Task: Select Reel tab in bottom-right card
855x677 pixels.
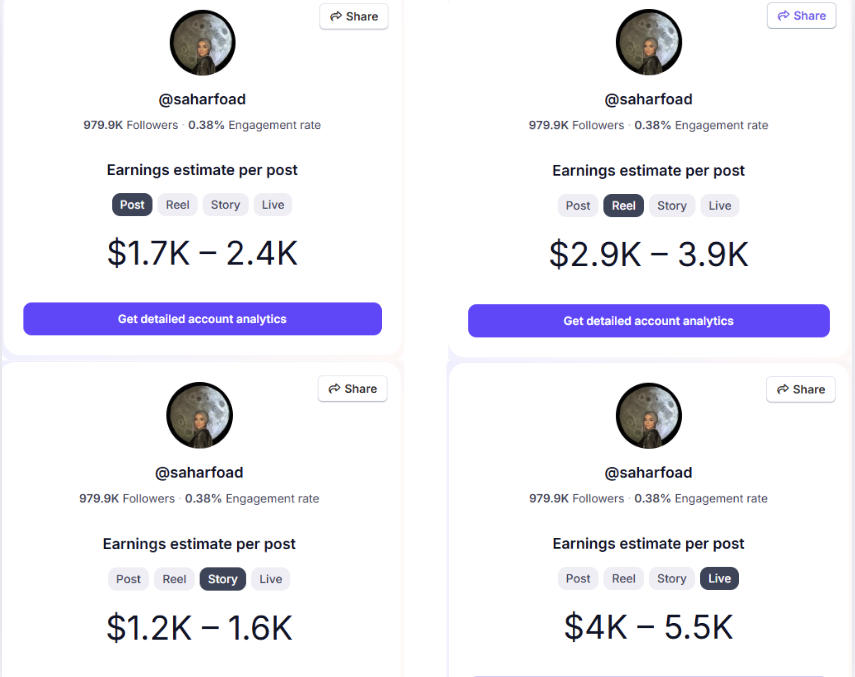Action: click(623, 578)
